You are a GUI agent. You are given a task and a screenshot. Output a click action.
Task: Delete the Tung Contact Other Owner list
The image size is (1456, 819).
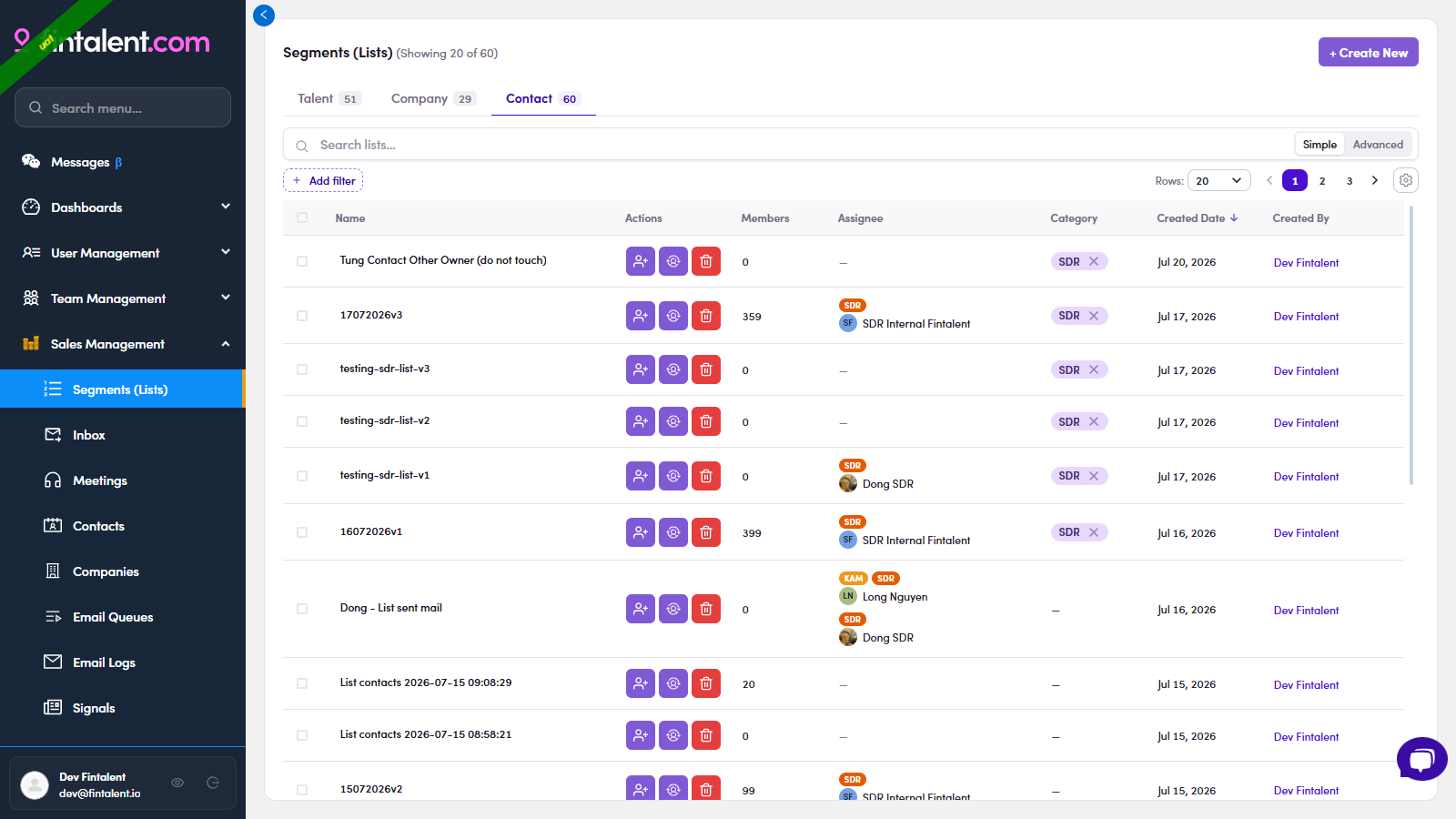click(x=706, y=261)
